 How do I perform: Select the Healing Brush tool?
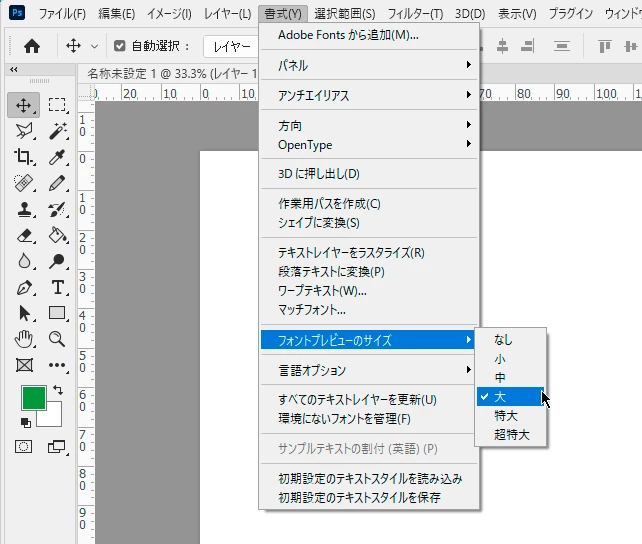[24, 183]
